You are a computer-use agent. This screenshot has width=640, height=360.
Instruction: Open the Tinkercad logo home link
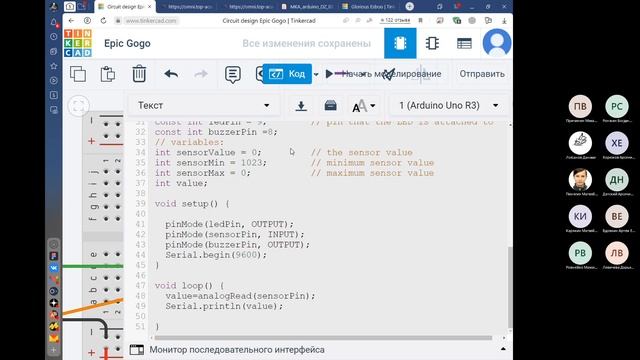(x=78, y=43)
